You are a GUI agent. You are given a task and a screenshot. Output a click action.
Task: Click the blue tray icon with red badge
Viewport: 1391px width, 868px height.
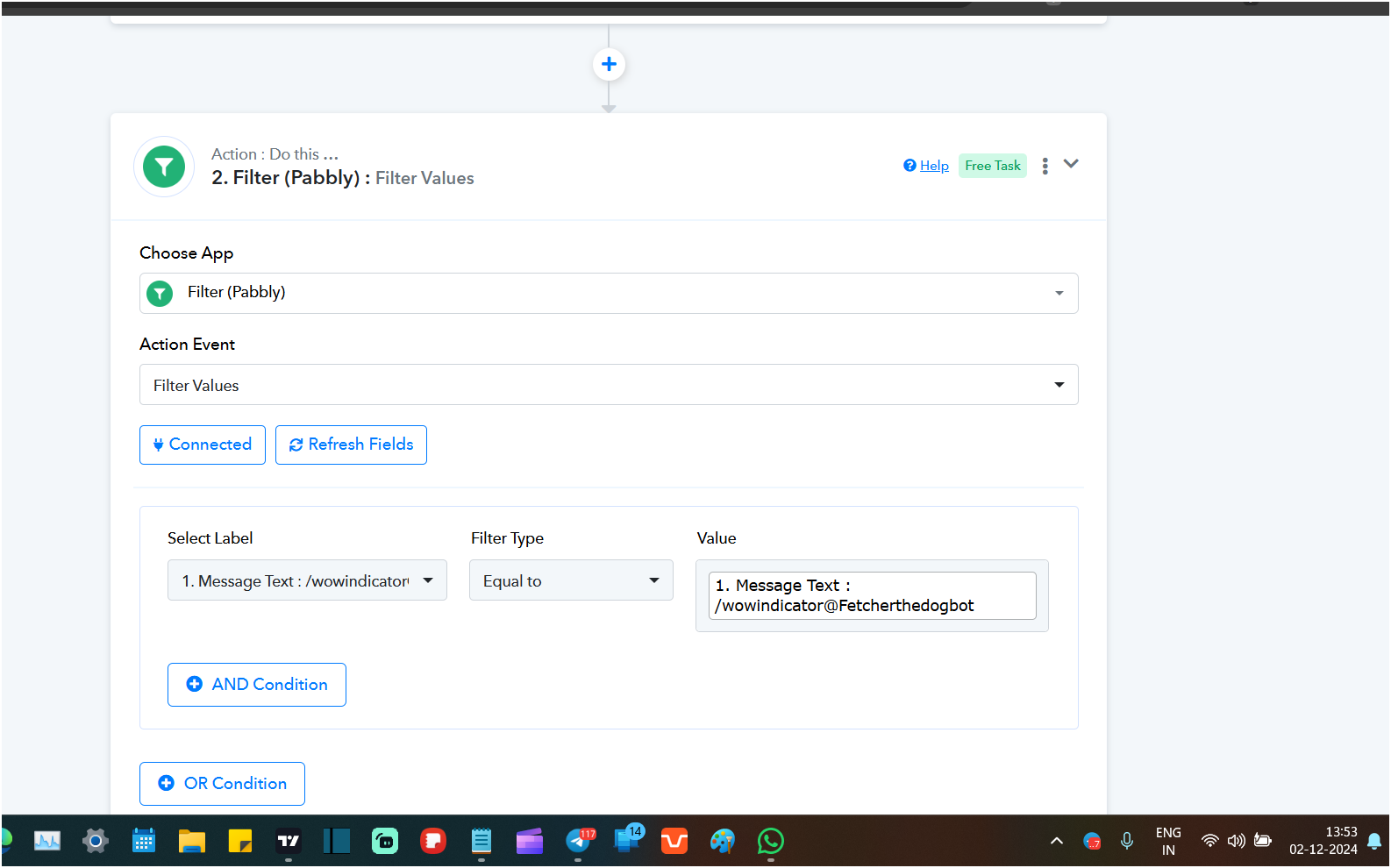coord(1092,842)
